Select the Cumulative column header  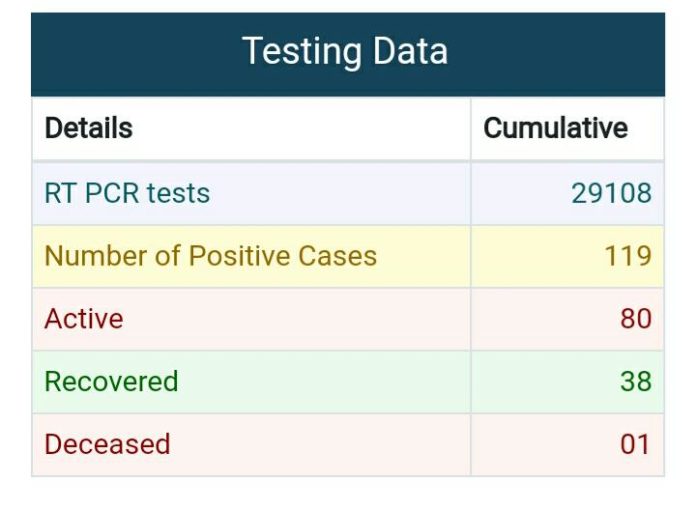tap(555, 128)
